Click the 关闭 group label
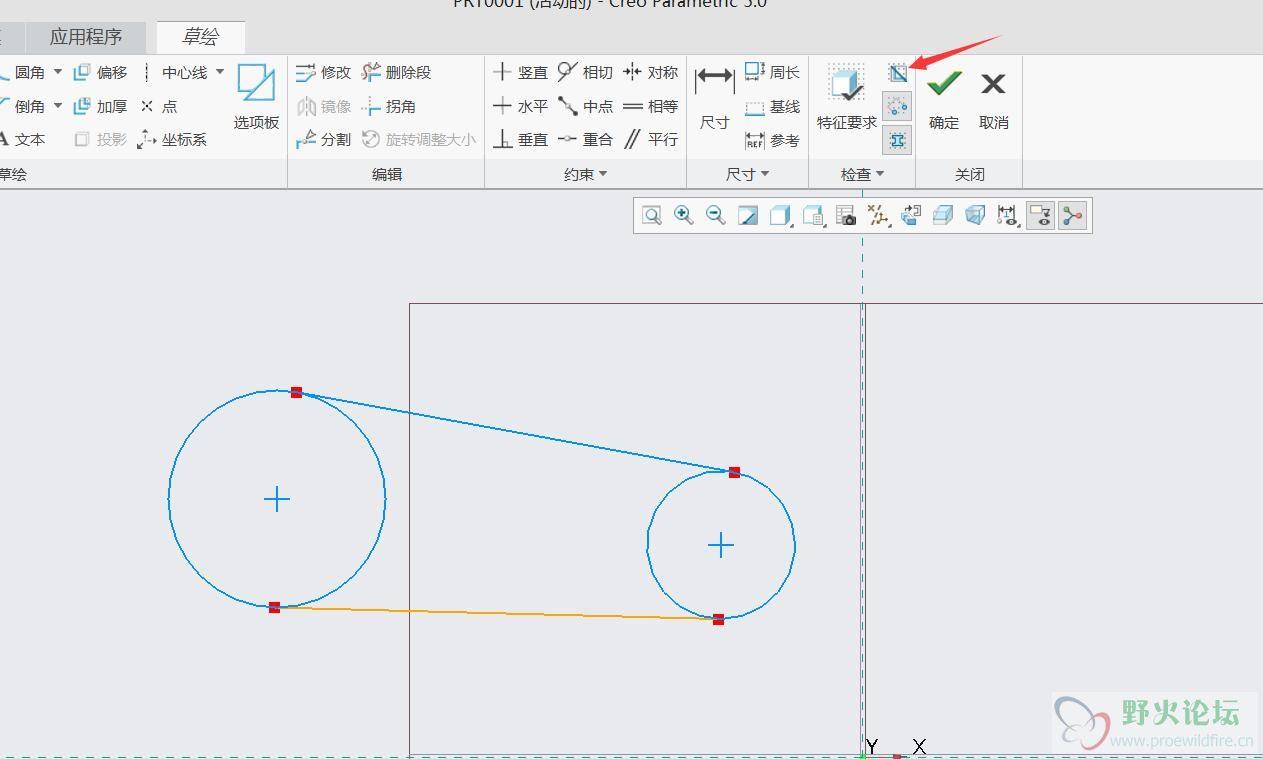1263x759 pixels. pyautogui.click(x=970, y=174)
